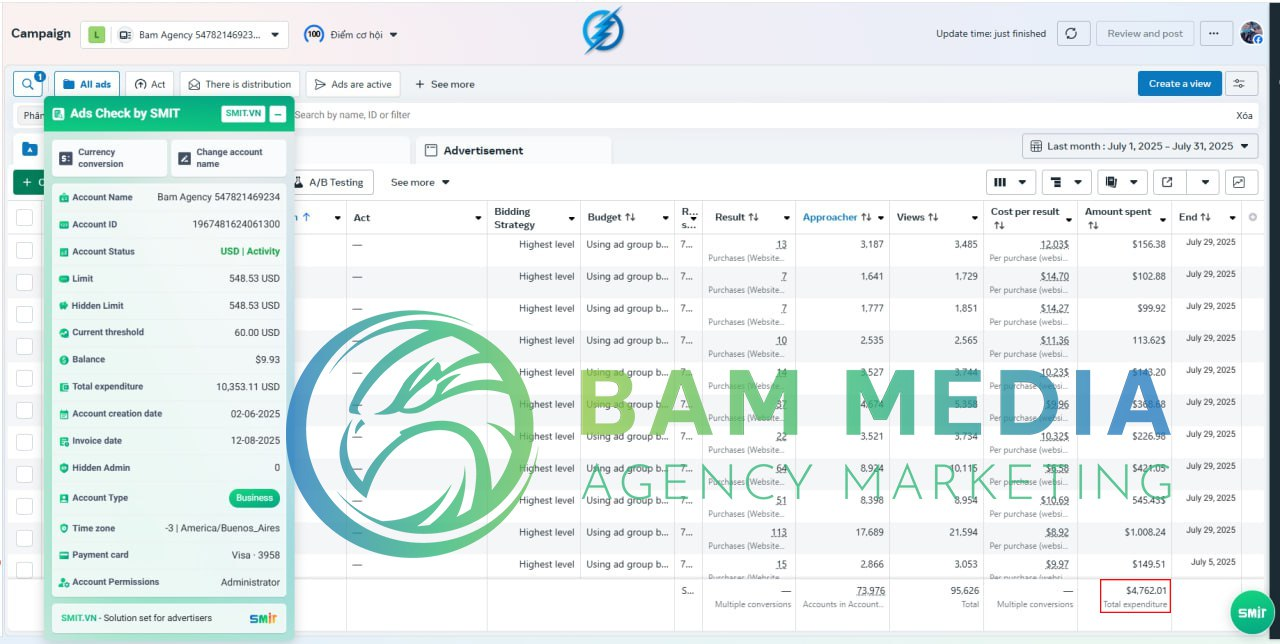Open the floating SMIT round button
Screen dimensions: 1280x644
tap(1252, 612)
